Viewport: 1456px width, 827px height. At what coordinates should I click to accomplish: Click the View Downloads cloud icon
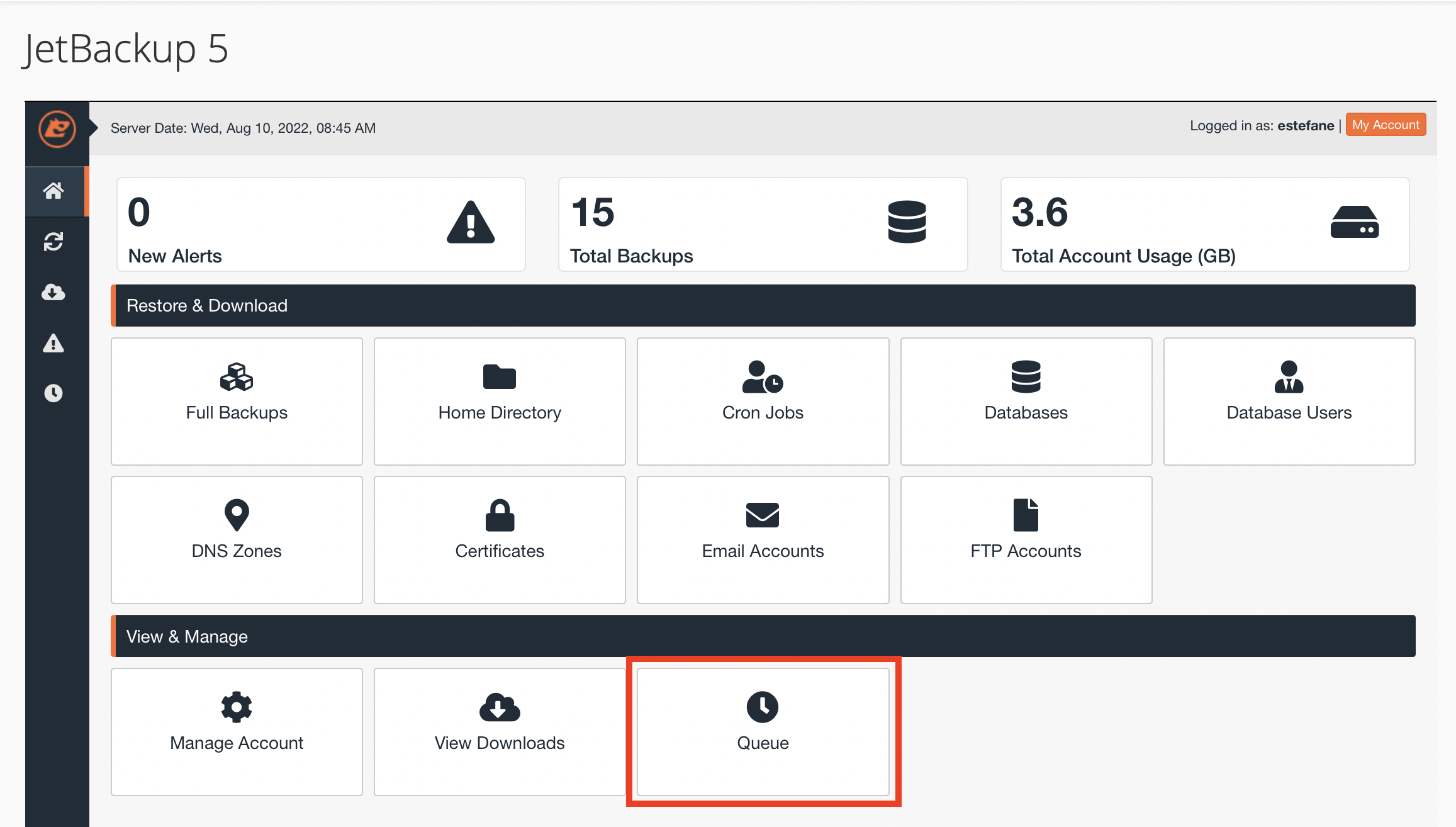(x=500, y=707)
